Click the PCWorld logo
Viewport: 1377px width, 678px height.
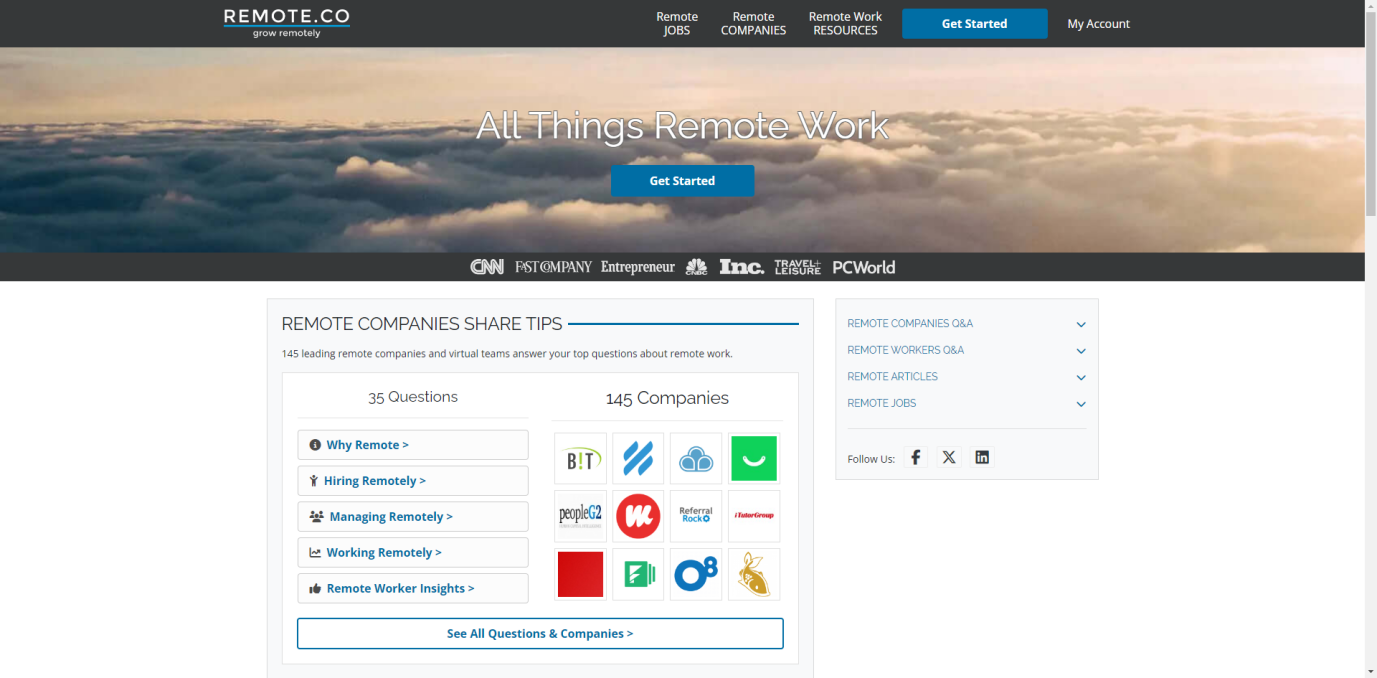[864, 267]
